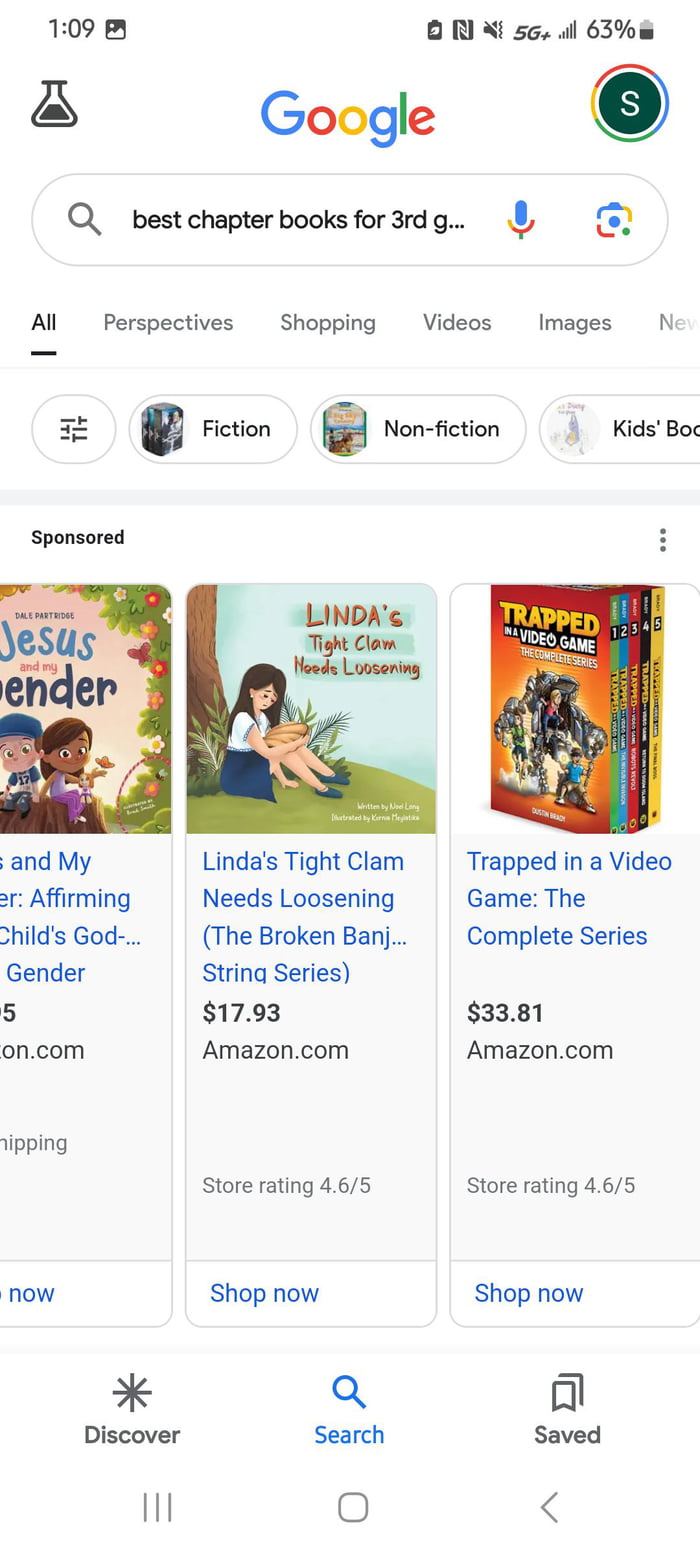Open the Saved collections
This screenshot has width=700, height=1556.
click(x=567, y=1410)
